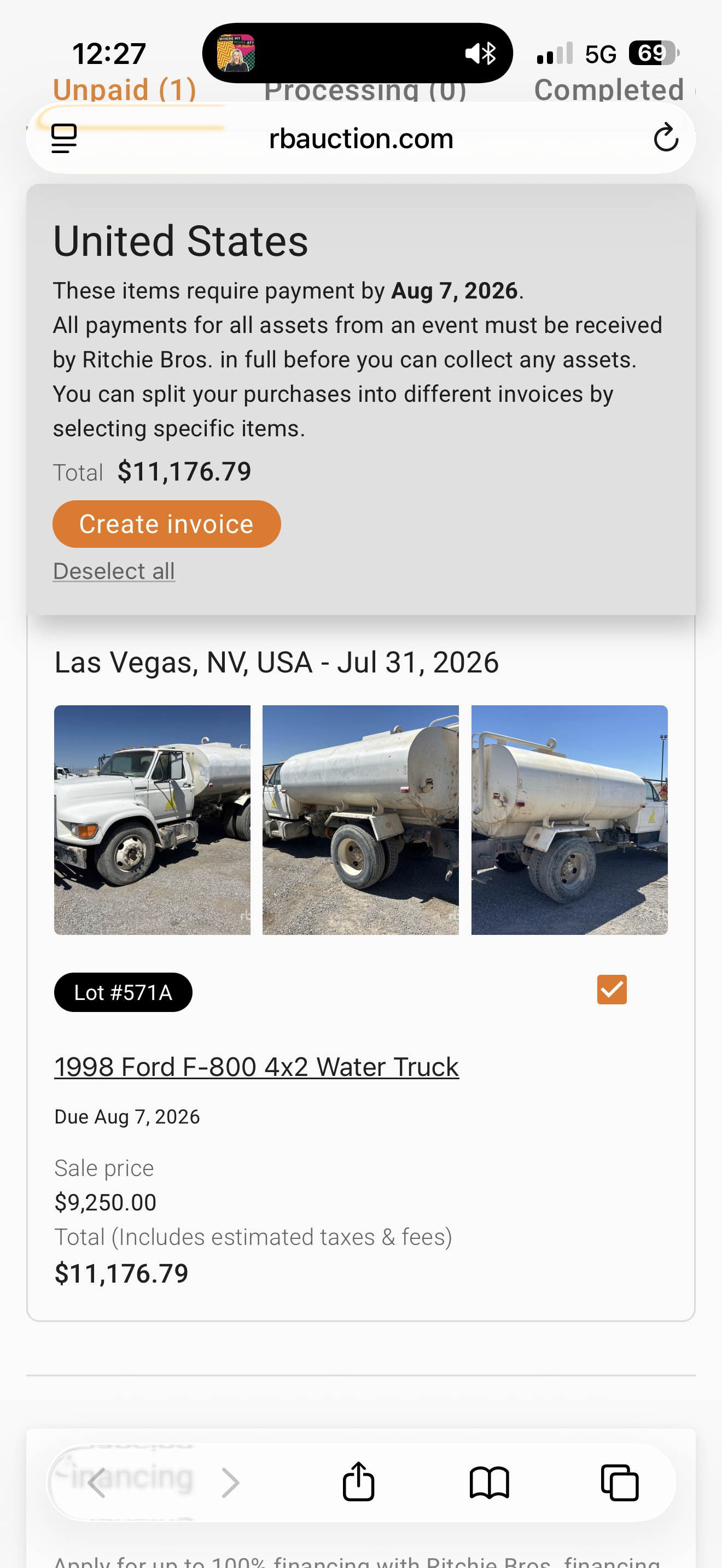The image size is (722, 1568).
Task: Switch to the Processing (0) tab
Action: (x=365, y=90)
